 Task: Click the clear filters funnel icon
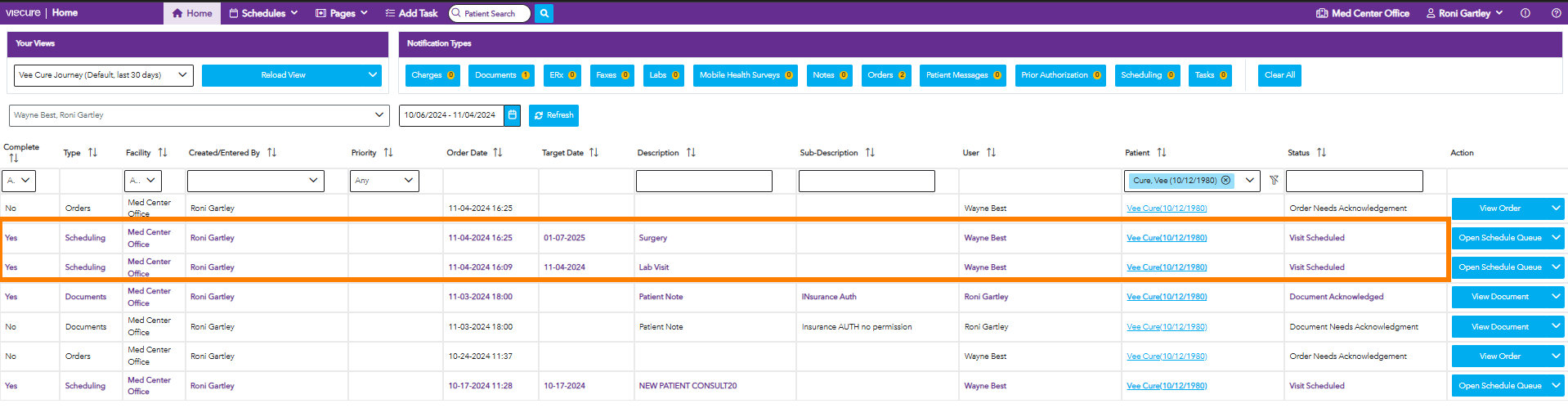[1274, 181]
